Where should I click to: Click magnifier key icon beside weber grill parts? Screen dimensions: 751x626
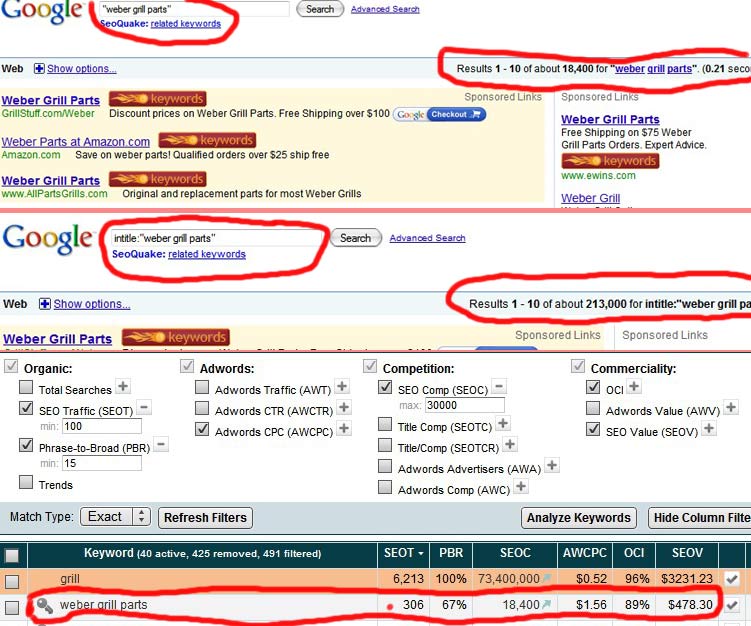point(45,605)
